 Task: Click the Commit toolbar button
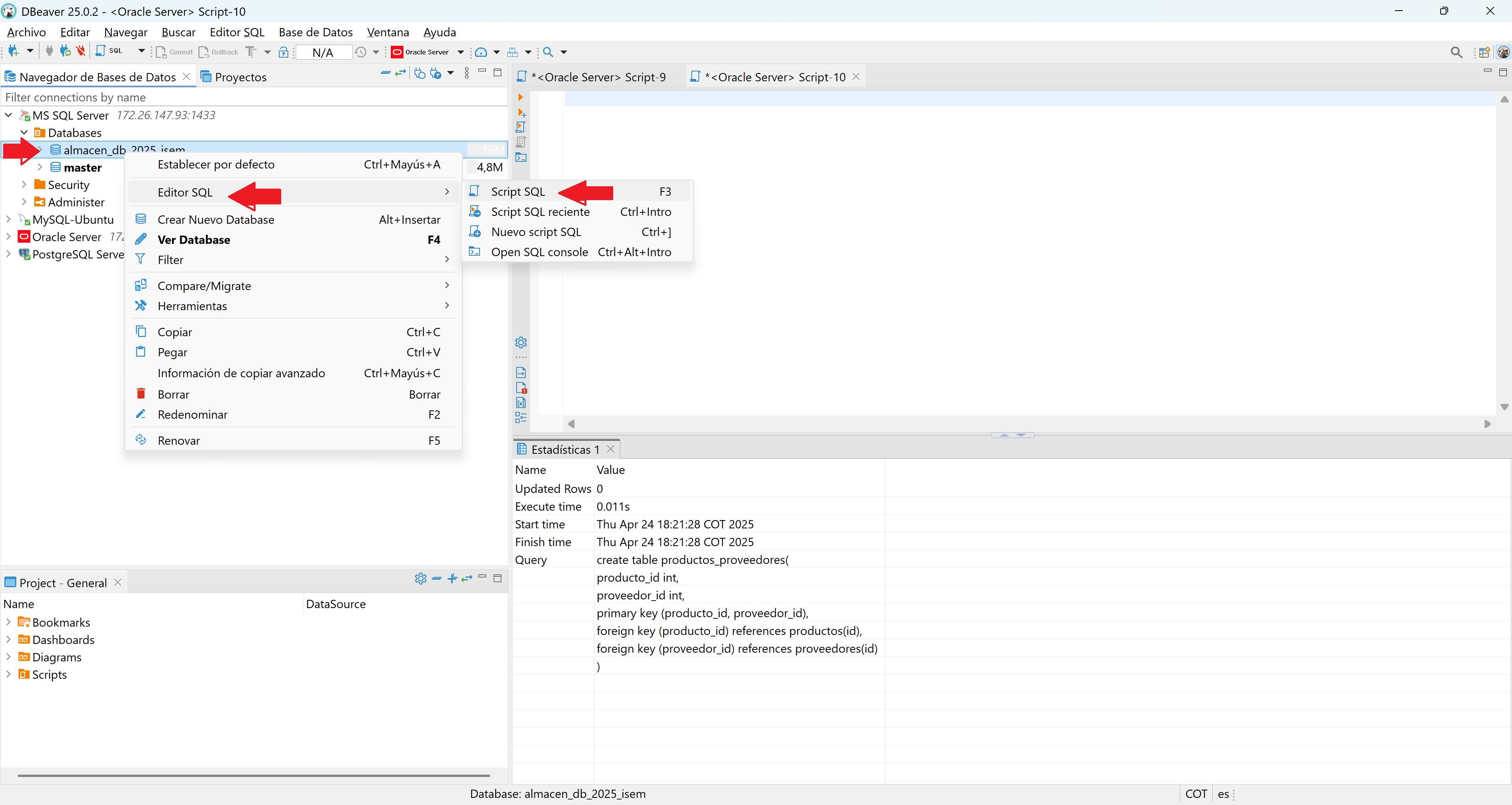click(174, 52)
